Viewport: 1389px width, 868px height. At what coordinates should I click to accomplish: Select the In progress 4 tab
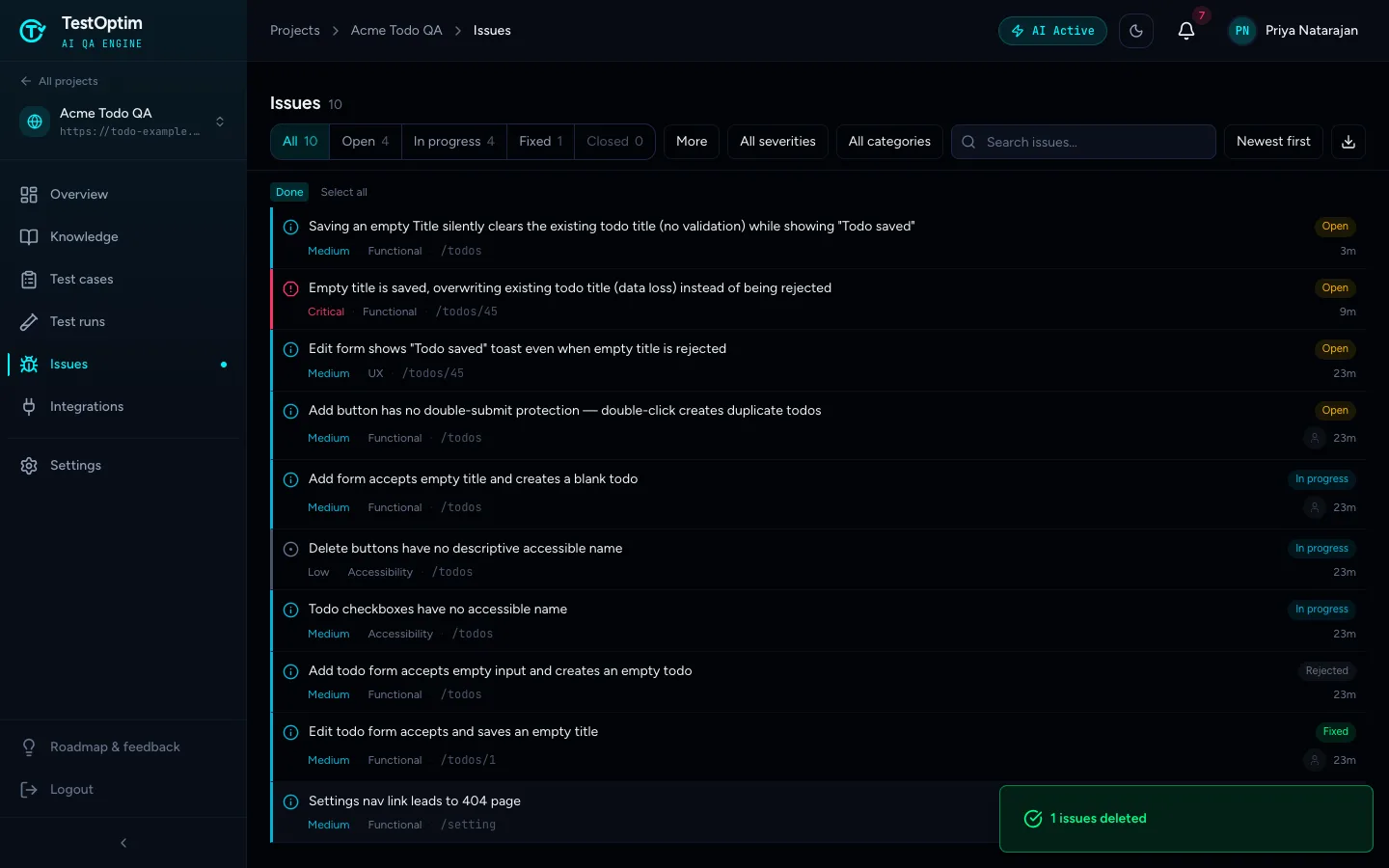pyautogui.click(x=454, y=142)
